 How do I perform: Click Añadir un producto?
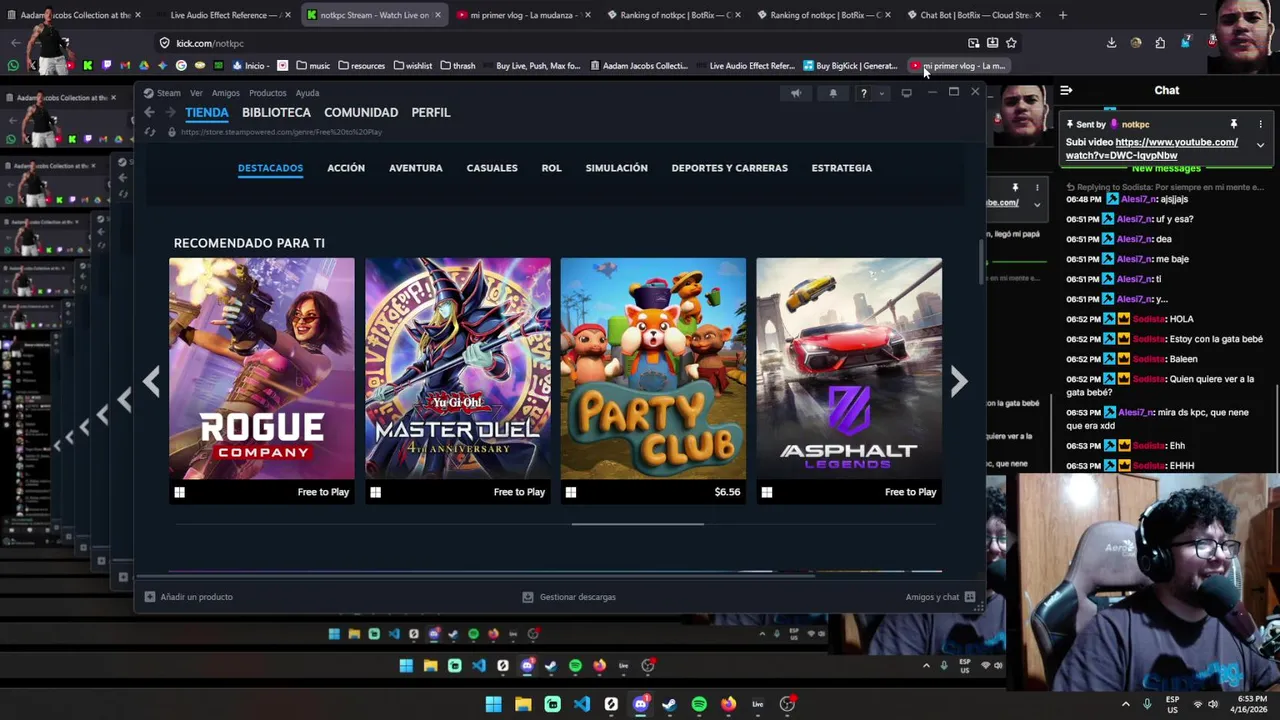[189, 597]
